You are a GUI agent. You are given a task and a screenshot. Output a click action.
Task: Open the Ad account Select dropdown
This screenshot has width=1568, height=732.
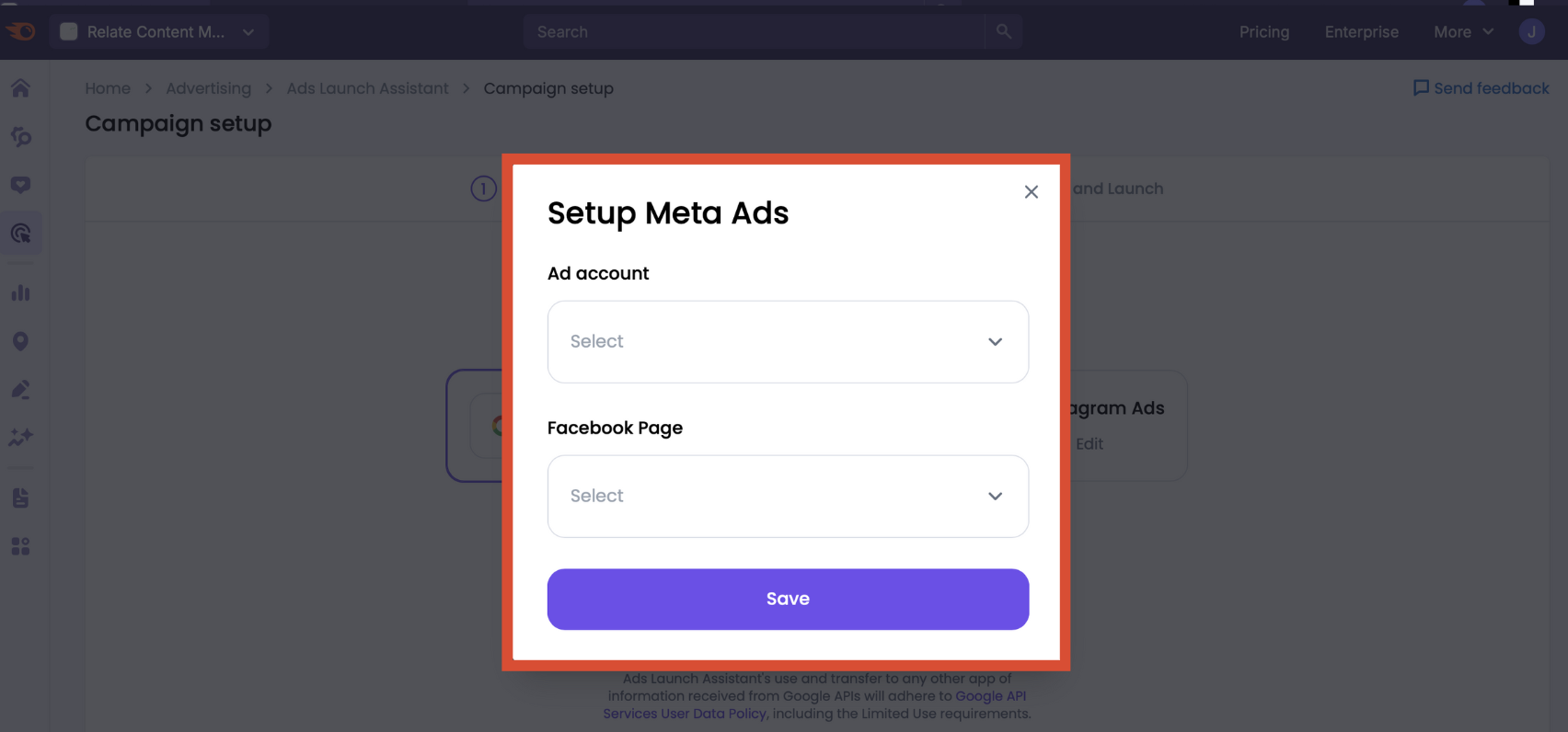point(788,341)
